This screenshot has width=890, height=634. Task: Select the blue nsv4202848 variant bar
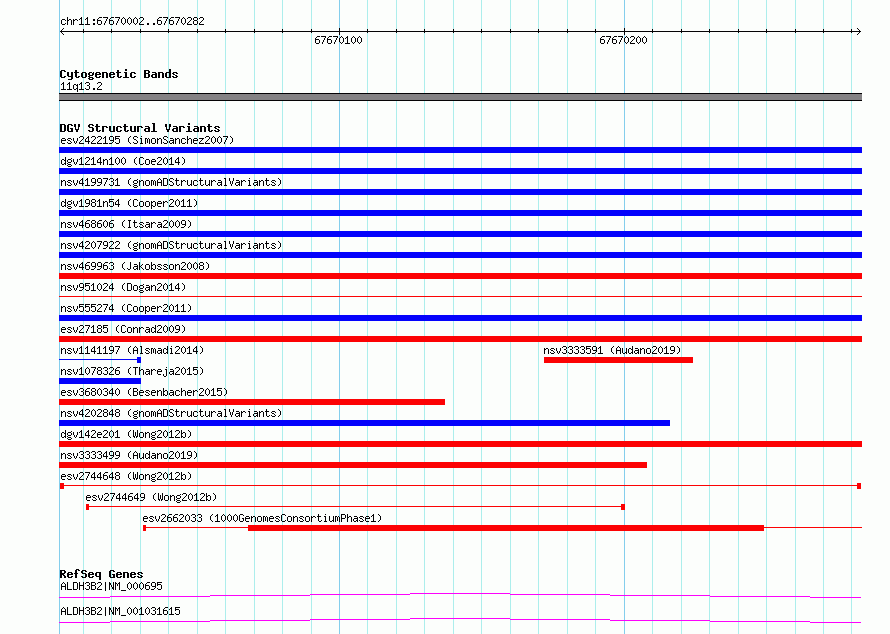click(364, 423)
